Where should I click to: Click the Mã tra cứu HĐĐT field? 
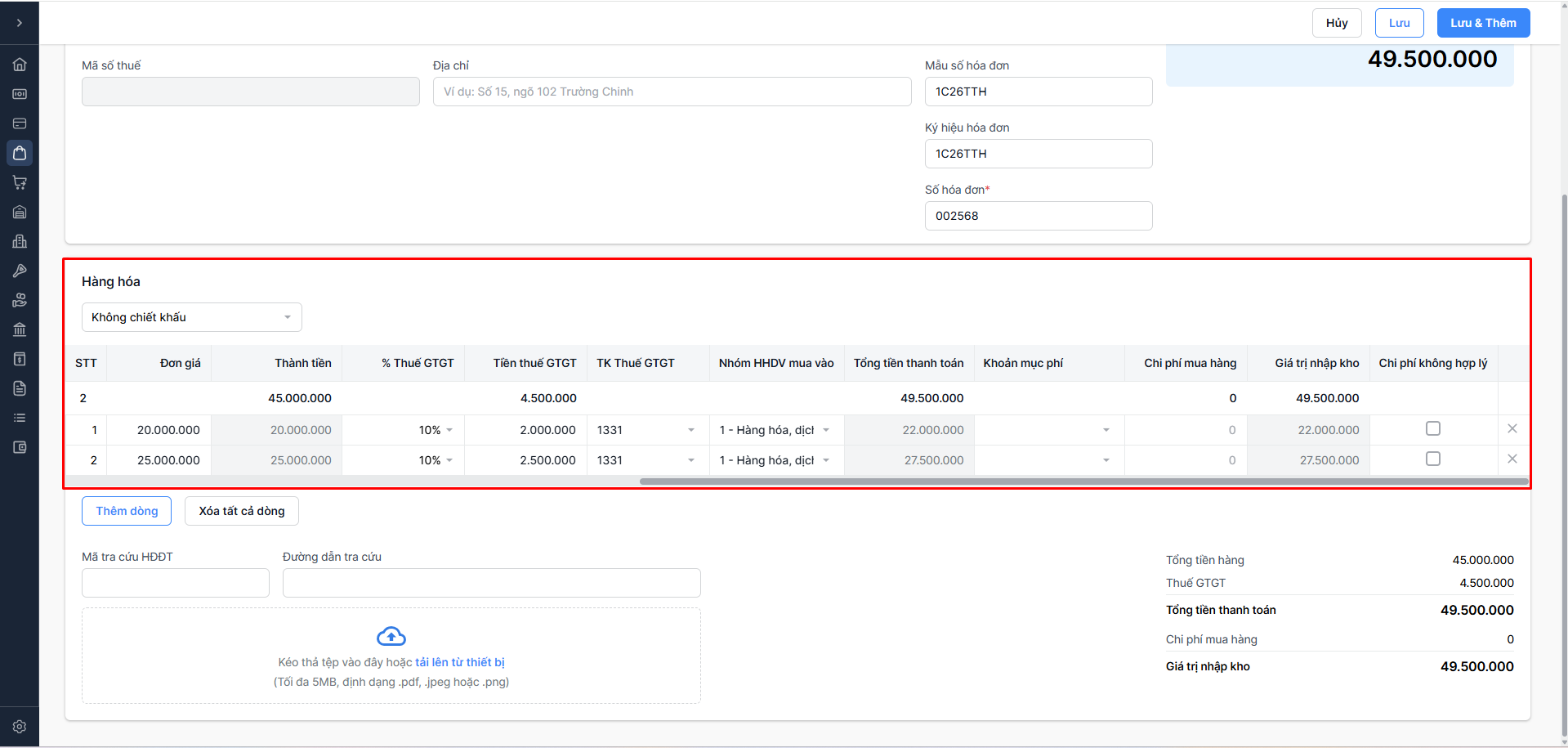(x=176, y=583)
